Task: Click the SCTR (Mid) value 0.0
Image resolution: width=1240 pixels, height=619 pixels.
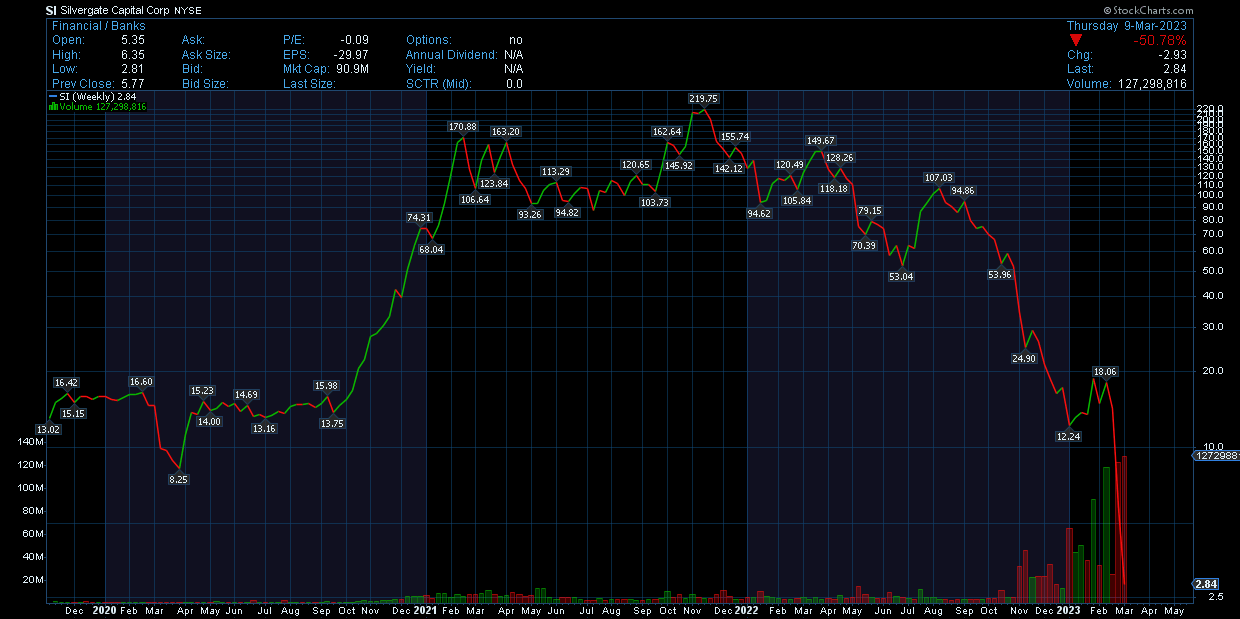Action: pyautogui.click(x=514, y=84)
